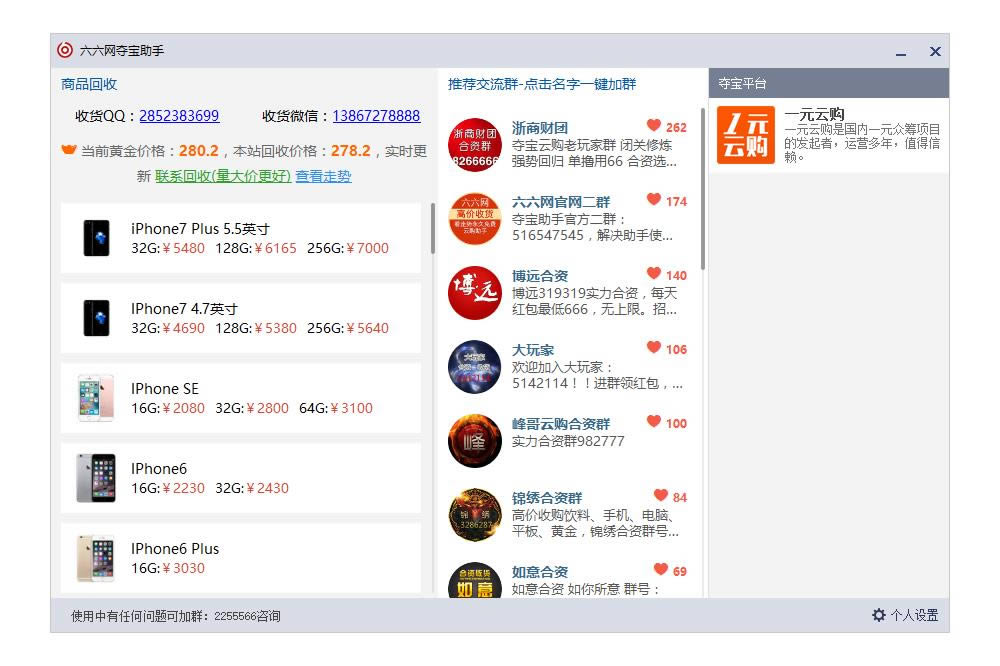Click 商品回收 section heading
The width and height of the screenshot is (1000, 666).
[x=89, y=84]
